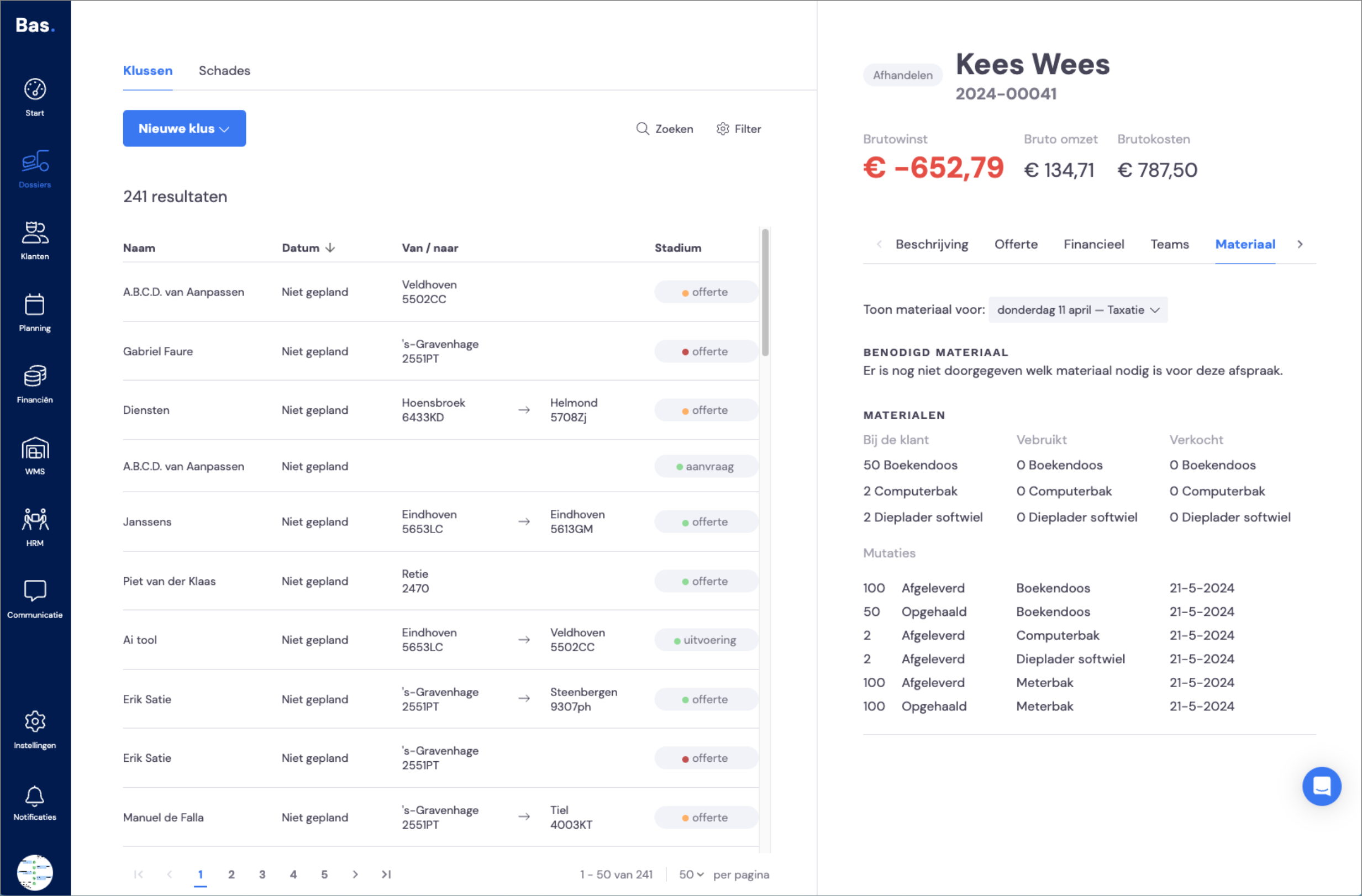
Task: Open HRM section in sidebar
Action: (35, 528)
